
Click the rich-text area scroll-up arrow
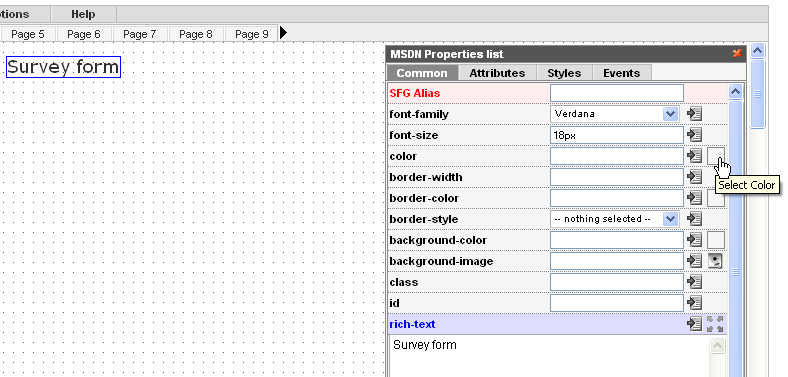point(717,345)
